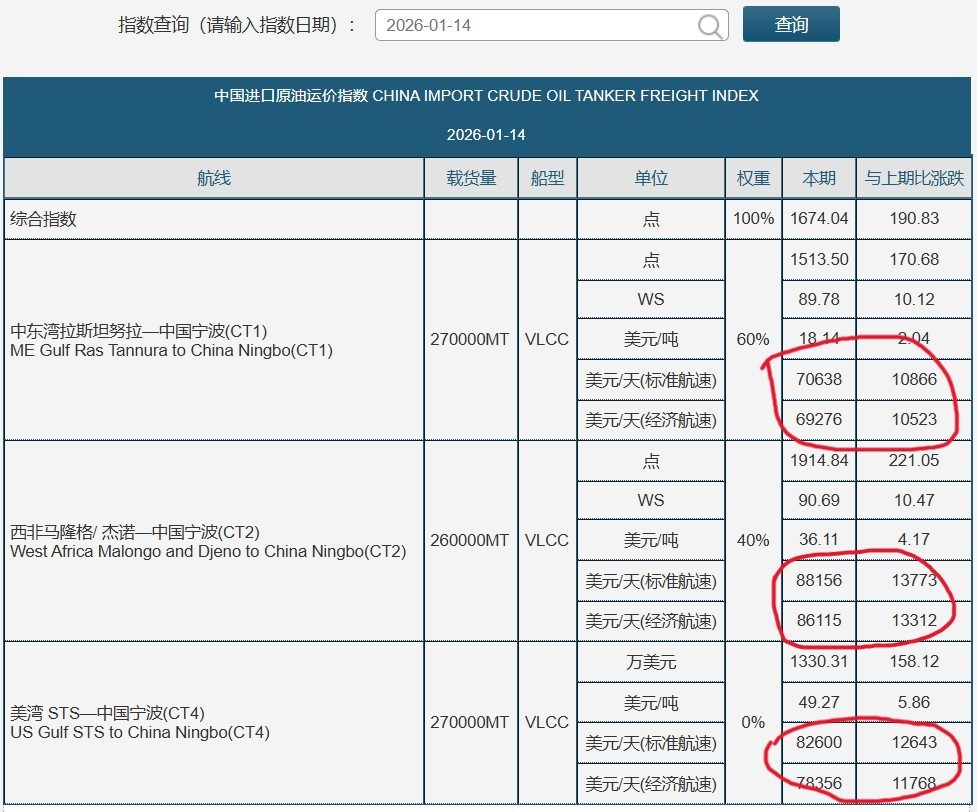This screenshot has width=977, height=812.
Task: Click the 航线 column header
Action: point(213,178)
